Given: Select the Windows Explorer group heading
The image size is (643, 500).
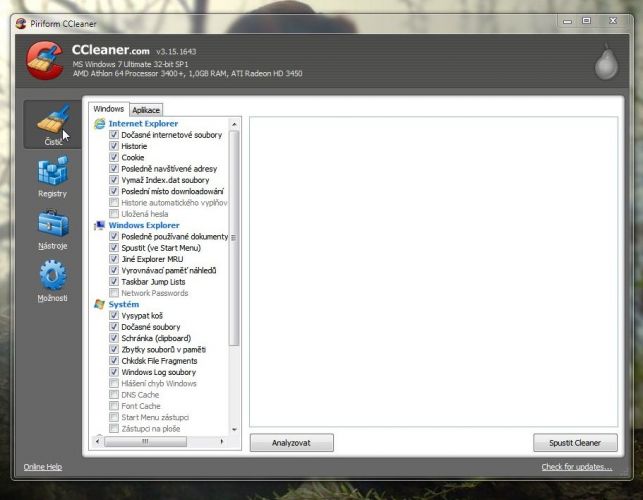Looking at the screenshot, I should pos(144,225).
